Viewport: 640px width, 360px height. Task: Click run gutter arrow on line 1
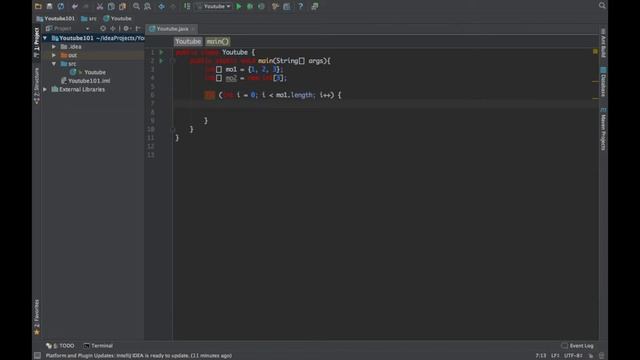pyautogui.click(x=162, y=52)
